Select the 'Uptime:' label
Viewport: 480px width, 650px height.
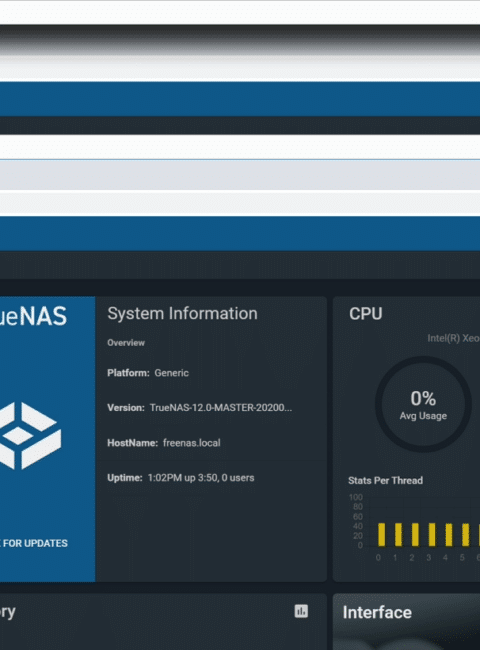tap(125, 478)
